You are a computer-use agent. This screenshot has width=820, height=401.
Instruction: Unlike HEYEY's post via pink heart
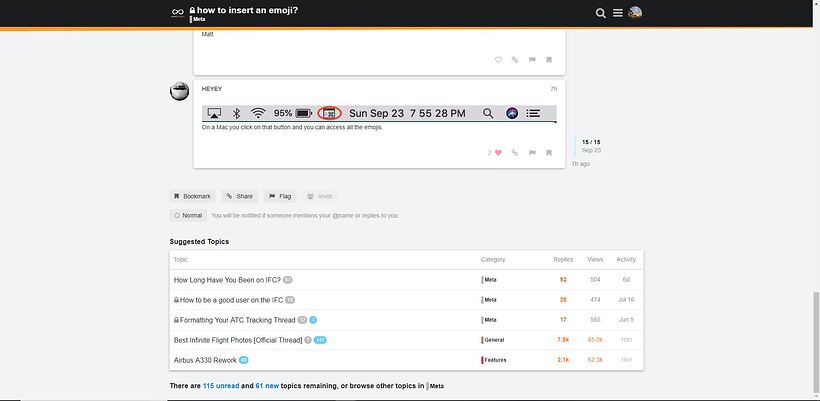coord(498,153)
